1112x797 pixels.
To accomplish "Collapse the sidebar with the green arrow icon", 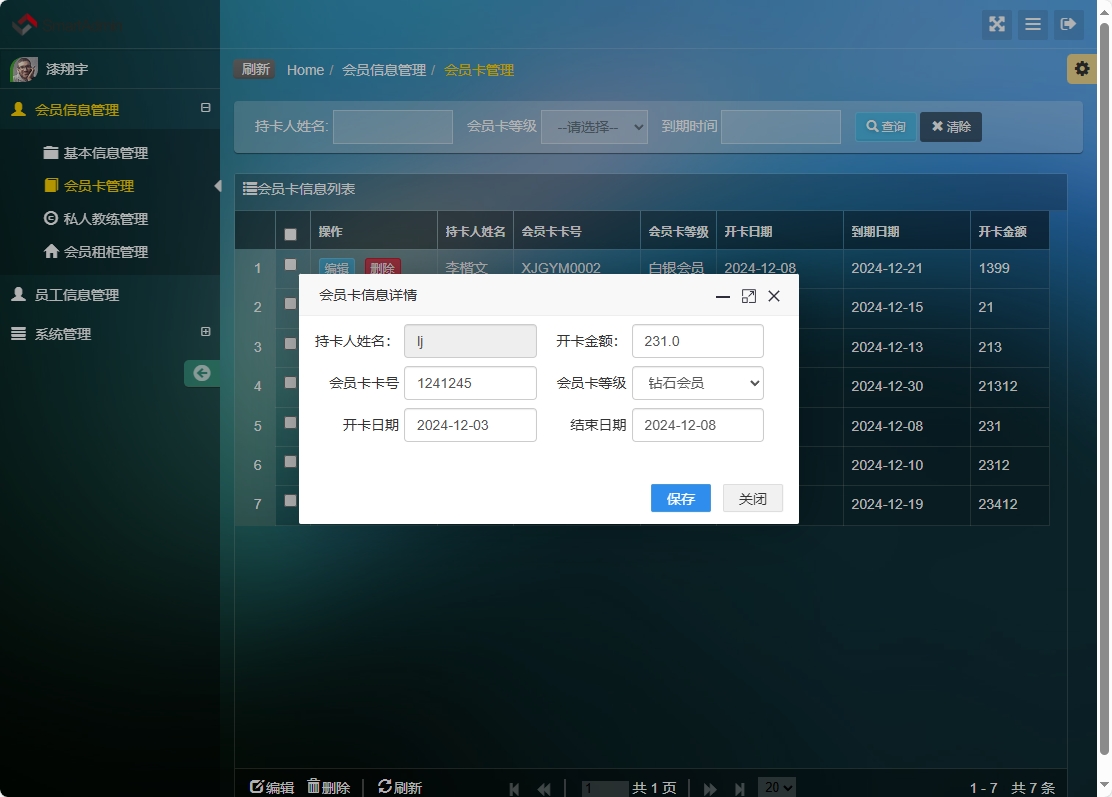I will coord(202,372).
